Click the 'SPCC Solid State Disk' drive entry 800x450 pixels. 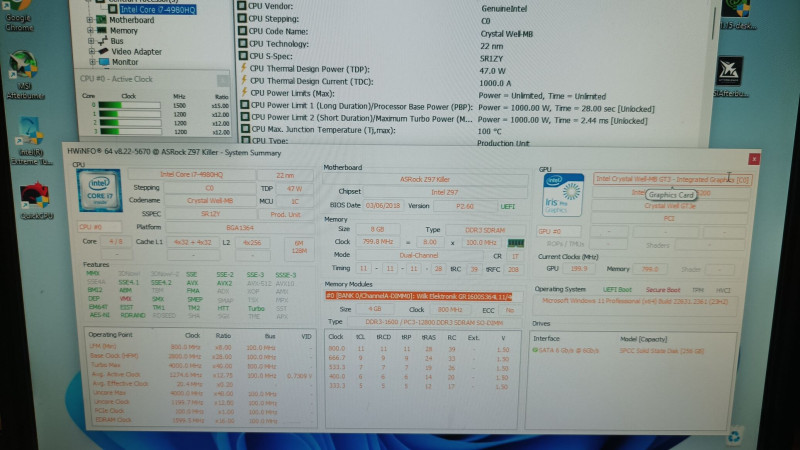[x=661, y=351]
